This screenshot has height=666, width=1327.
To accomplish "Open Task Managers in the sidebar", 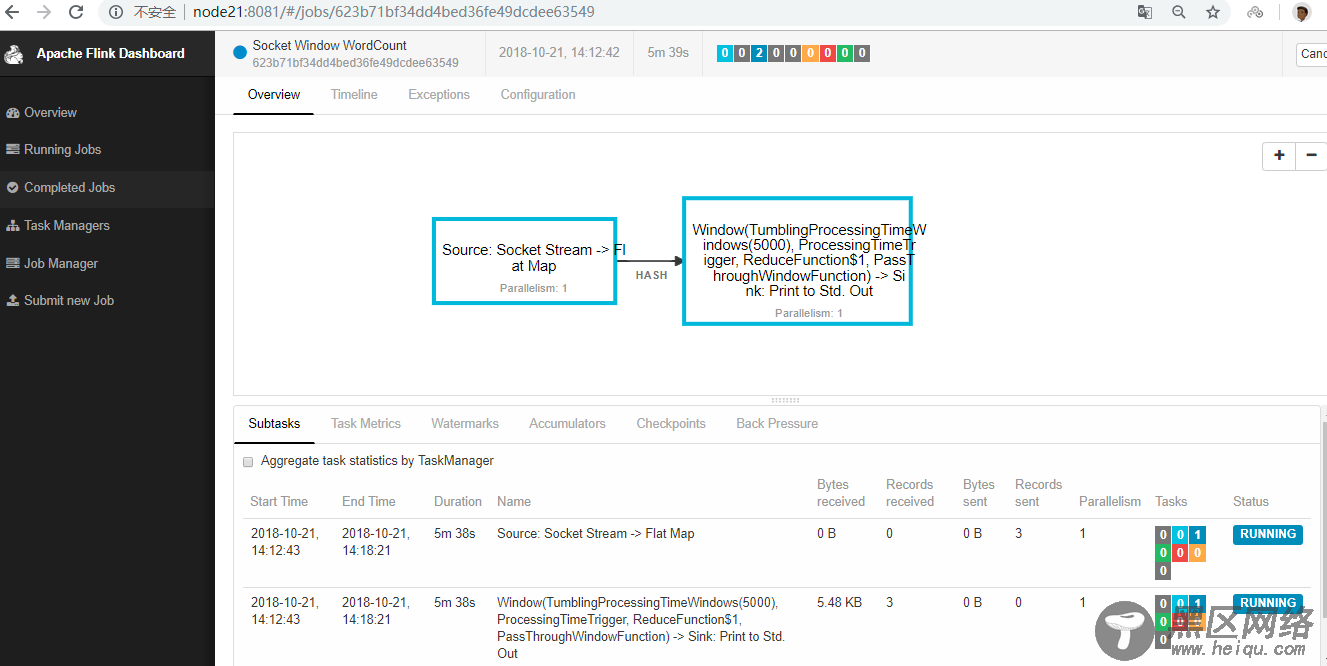I will pos(107,226).
